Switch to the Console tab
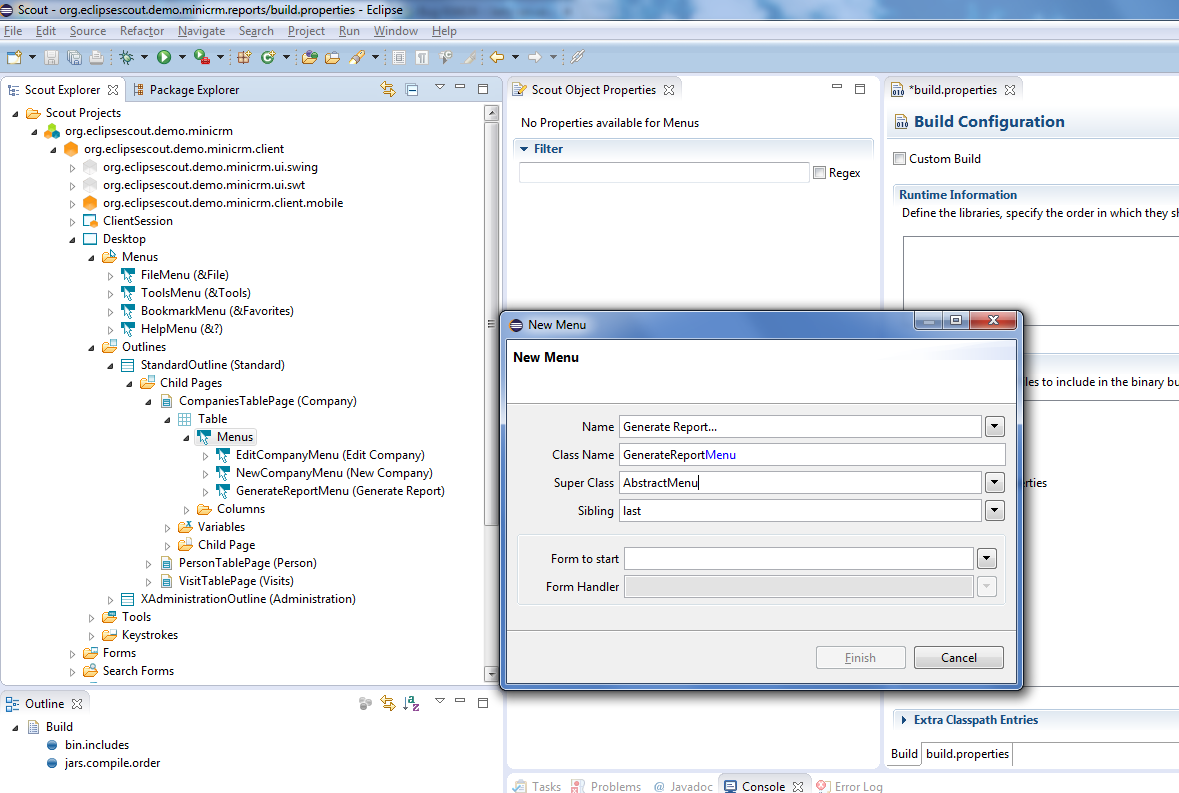Image resolution: width=1179 pixels, height=793 pixels. point(763,786)
